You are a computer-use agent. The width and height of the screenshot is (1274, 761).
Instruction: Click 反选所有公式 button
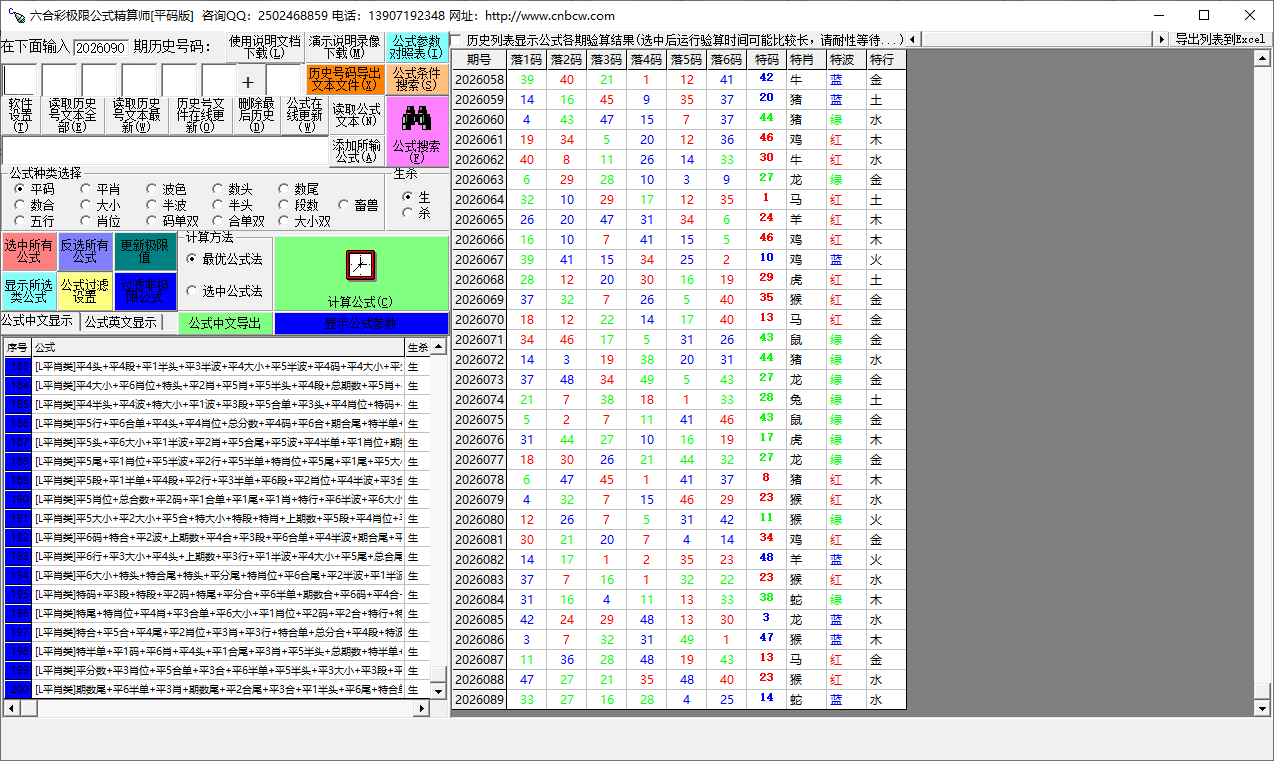(x=85, y=251)
